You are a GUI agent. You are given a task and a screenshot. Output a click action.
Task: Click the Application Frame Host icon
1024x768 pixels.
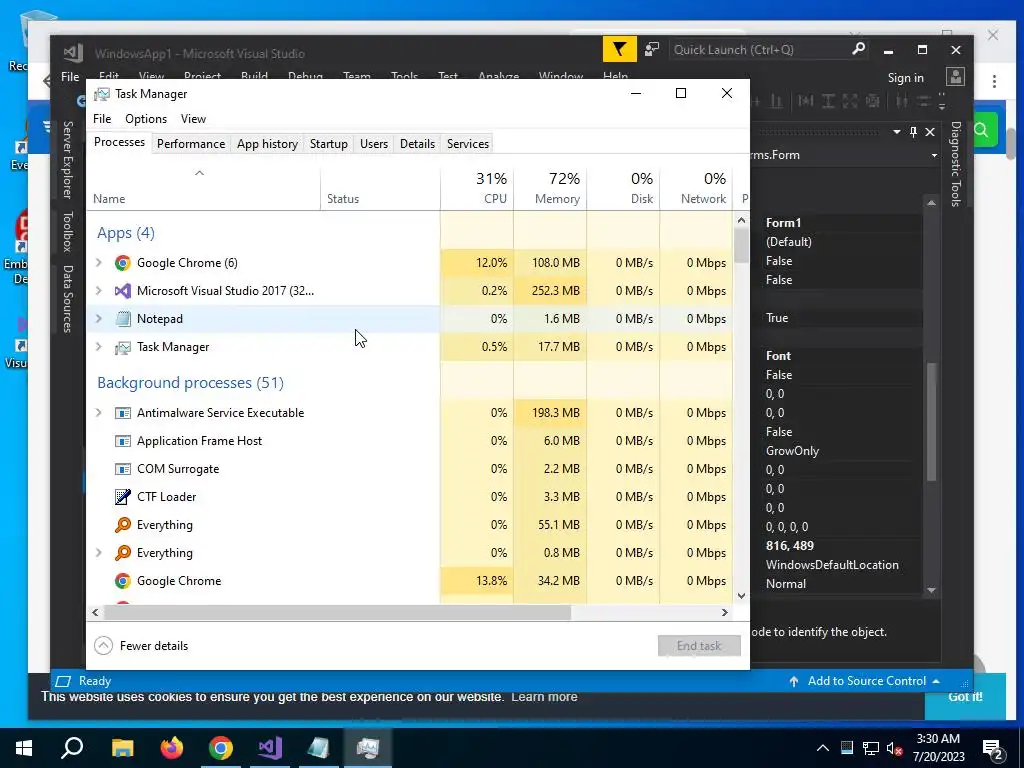[x=122, y=441]
